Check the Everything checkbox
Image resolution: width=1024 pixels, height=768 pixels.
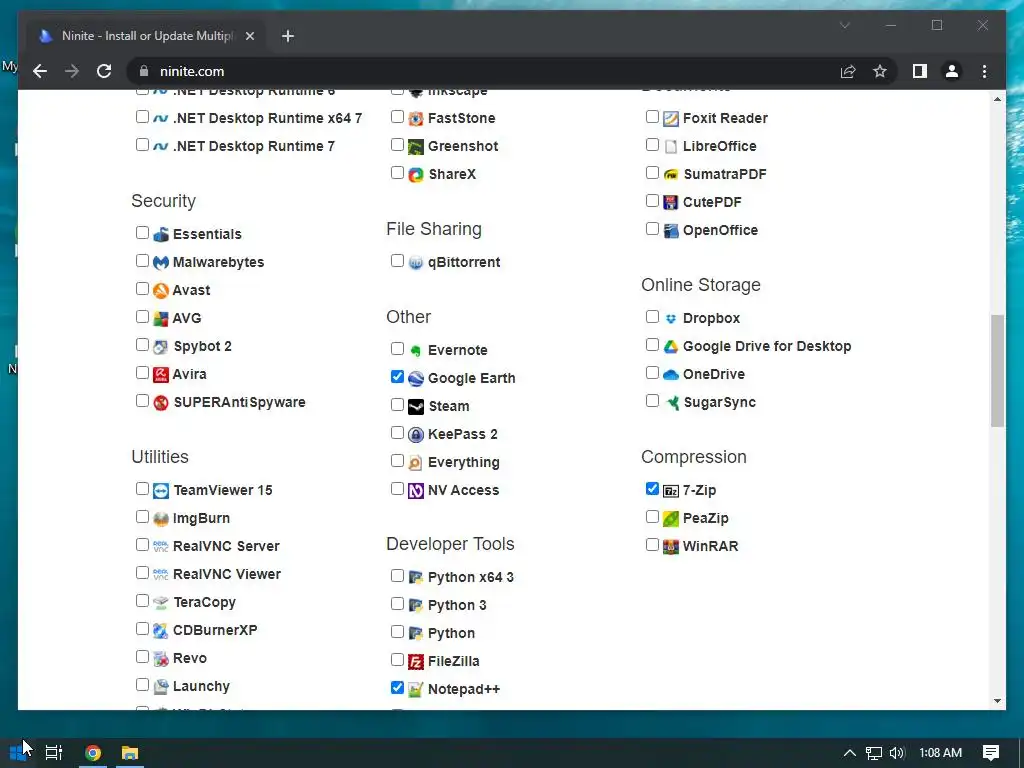pyautogui.click(x=397, y=461)
